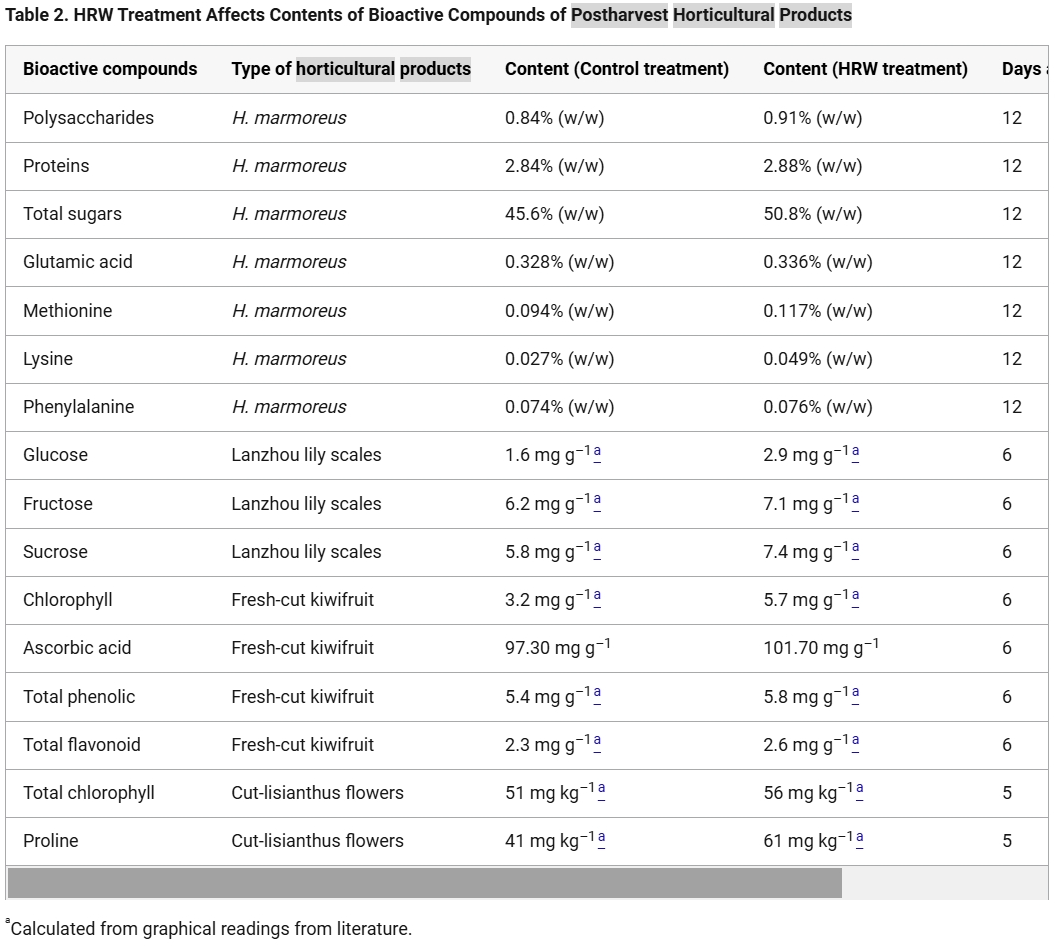Image resolution: width=1062 pixels, height=952 pixels.
Task: Click footnote link after Total chlorophyll 51 mg
Action: point(601,790)
